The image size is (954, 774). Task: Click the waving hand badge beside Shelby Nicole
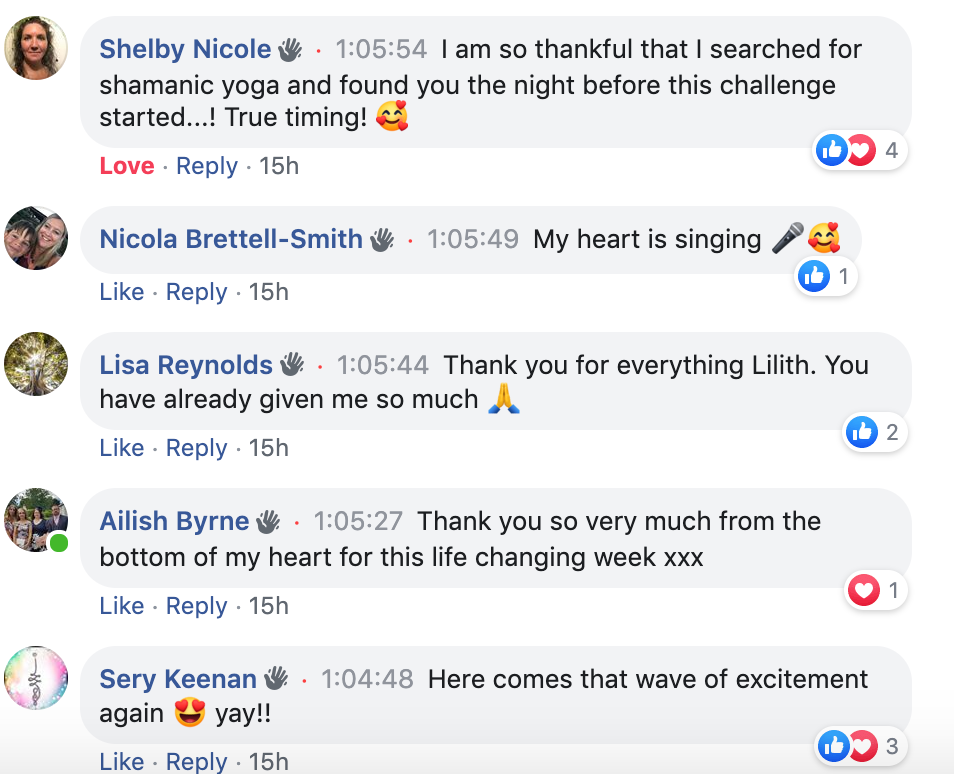pos(289,49)
